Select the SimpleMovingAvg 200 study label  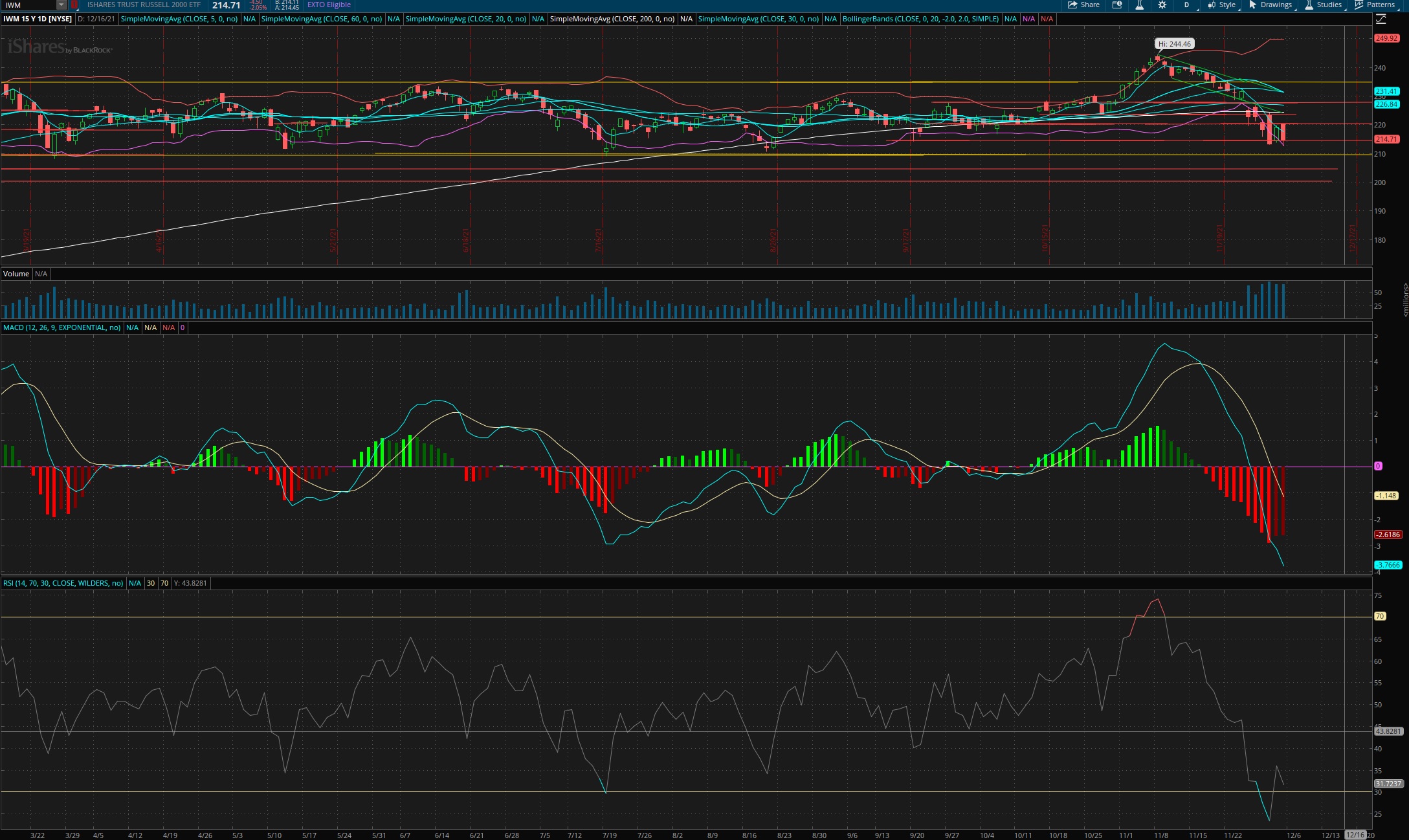point(612,19)
